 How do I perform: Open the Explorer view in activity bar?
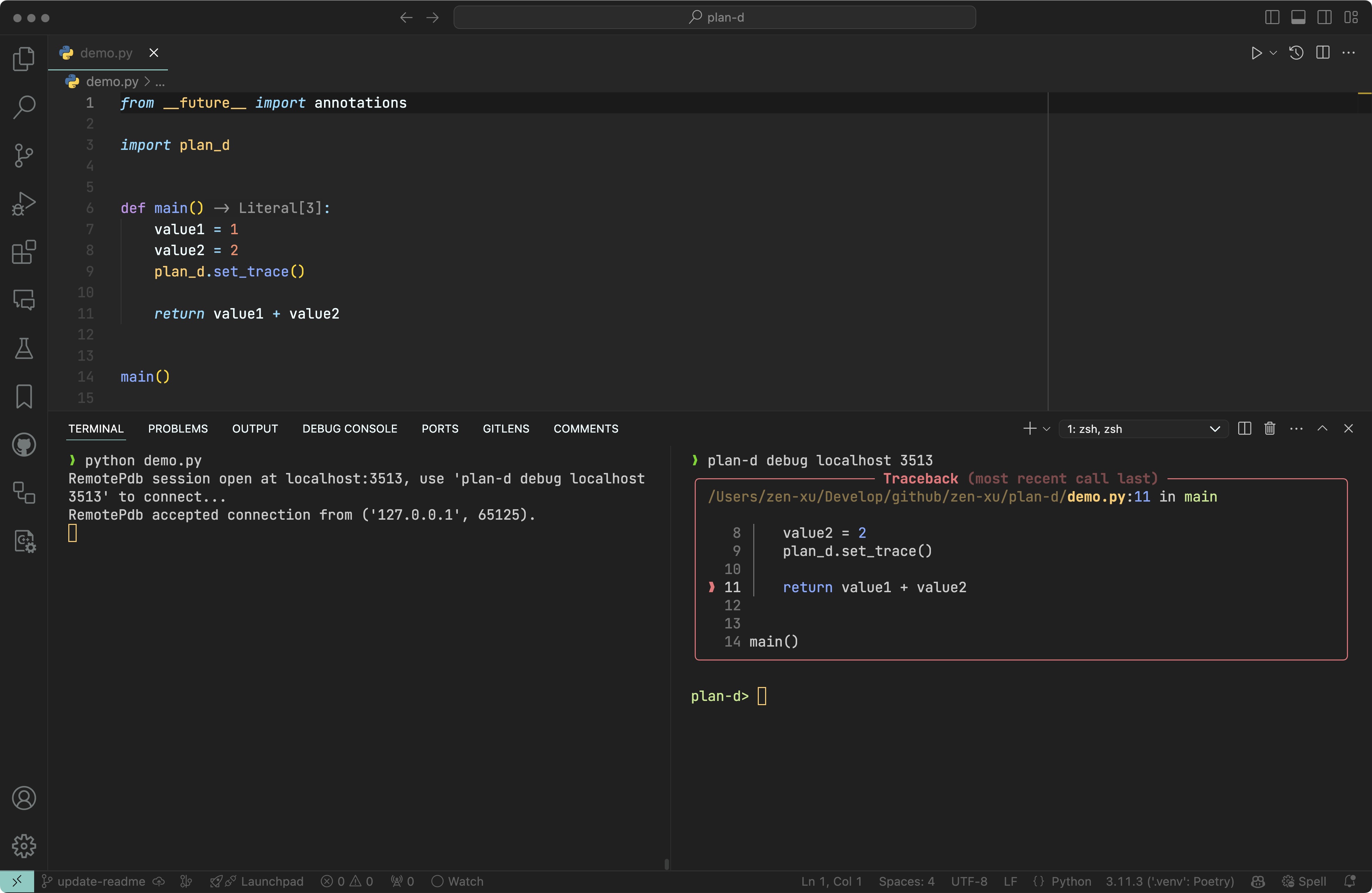click(x=24, y=59)
